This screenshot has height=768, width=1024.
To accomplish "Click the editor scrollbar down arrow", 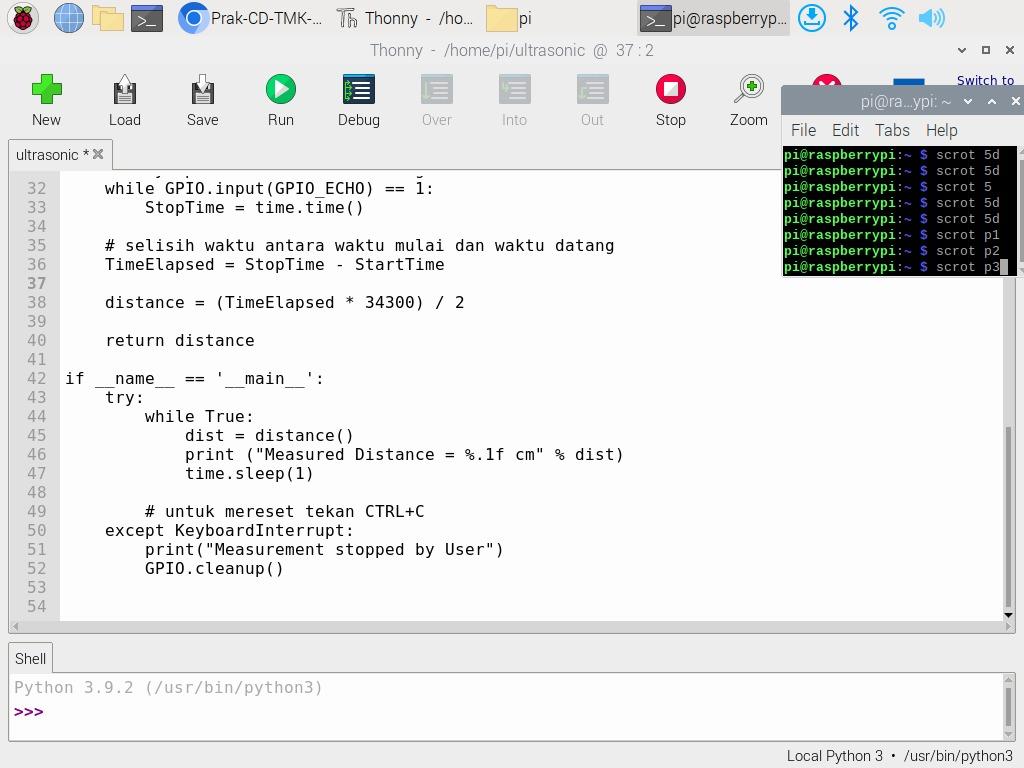I will [1008, 615].
